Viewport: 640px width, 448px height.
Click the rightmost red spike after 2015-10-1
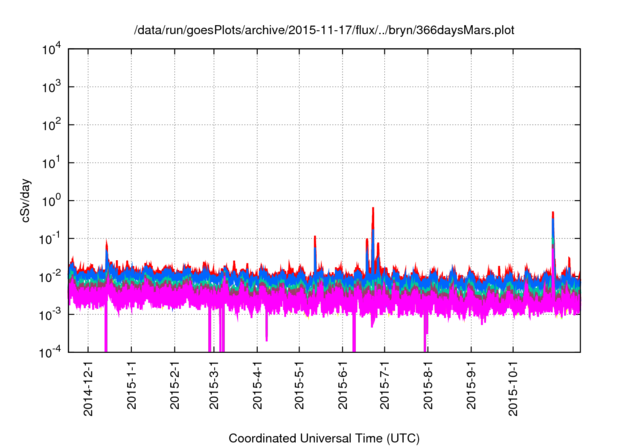(553, 215)
